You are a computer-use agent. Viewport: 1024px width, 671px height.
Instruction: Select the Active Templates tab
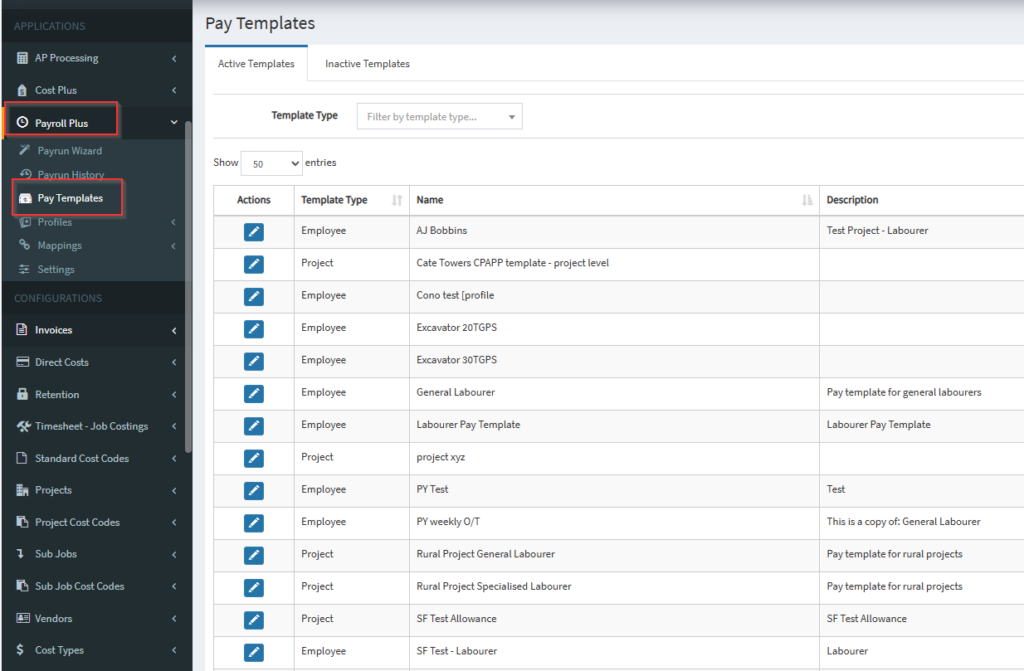coord(256,64)
